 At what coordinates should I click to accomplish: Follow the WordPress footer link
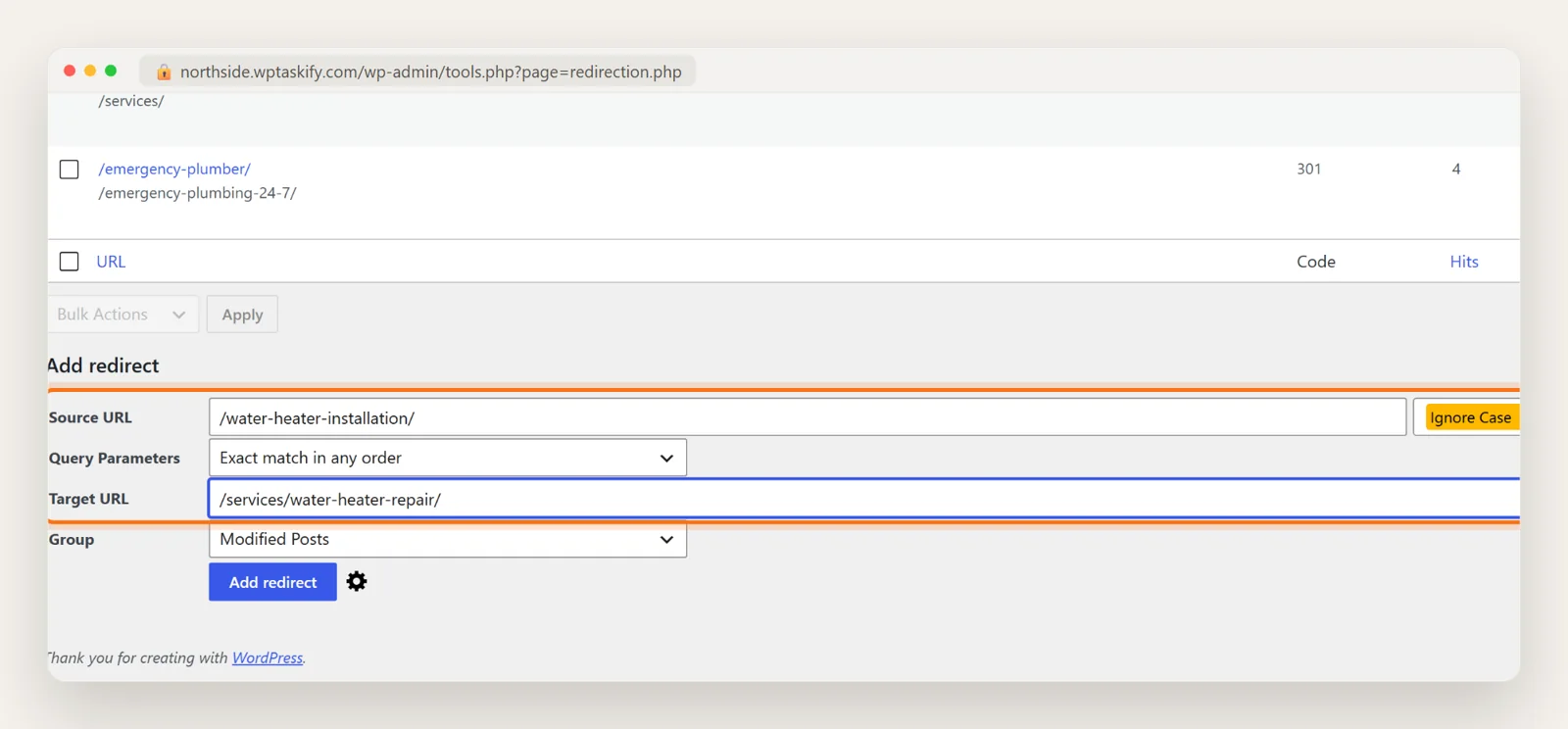coord(268,657)
